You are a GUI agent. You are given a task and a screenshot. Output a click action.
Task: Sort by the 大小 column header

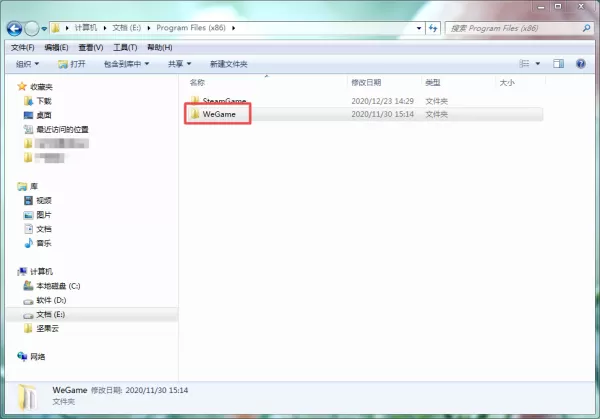[507, 82]
